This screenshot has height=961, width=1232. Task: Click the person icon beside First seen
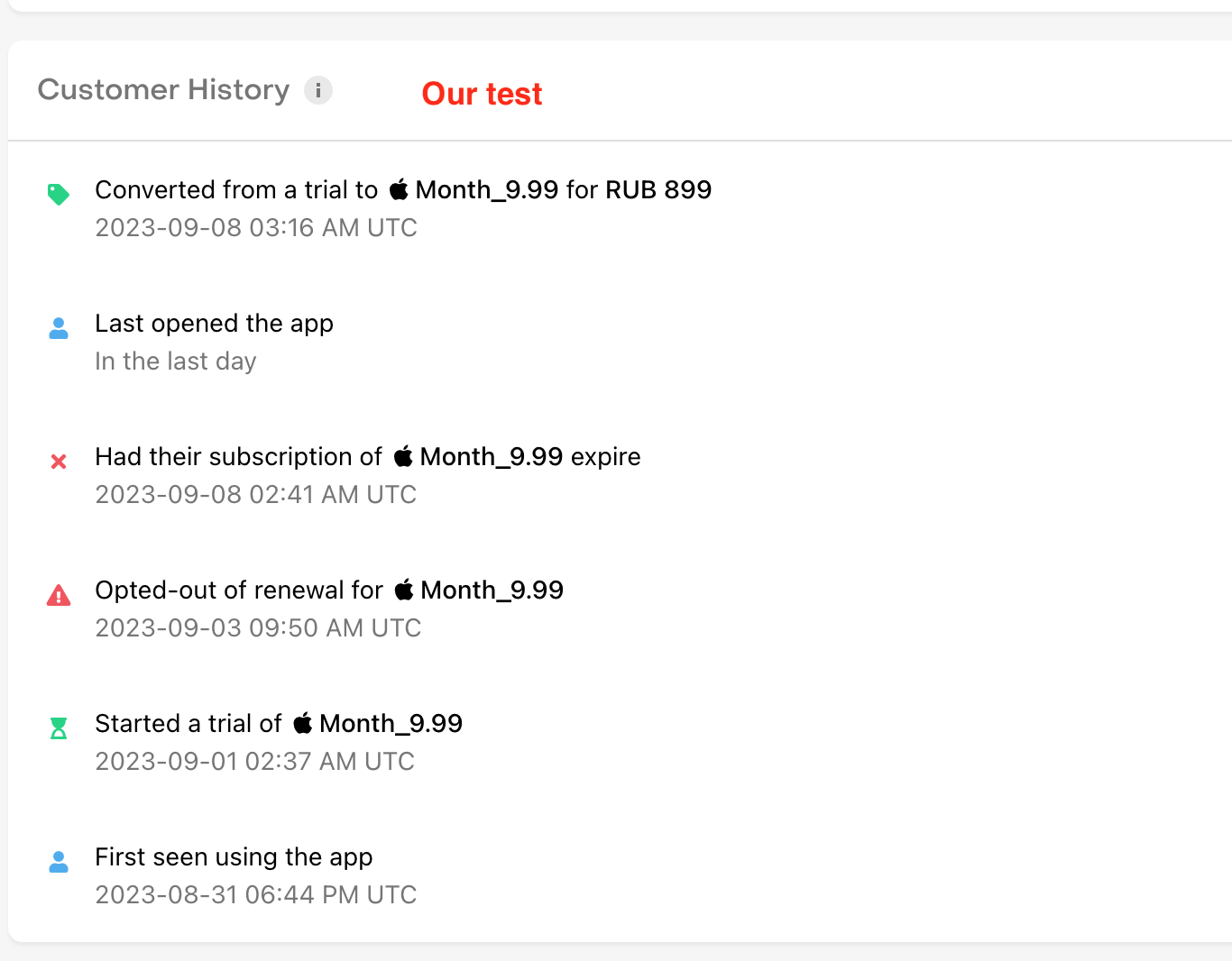click(59, 862)
